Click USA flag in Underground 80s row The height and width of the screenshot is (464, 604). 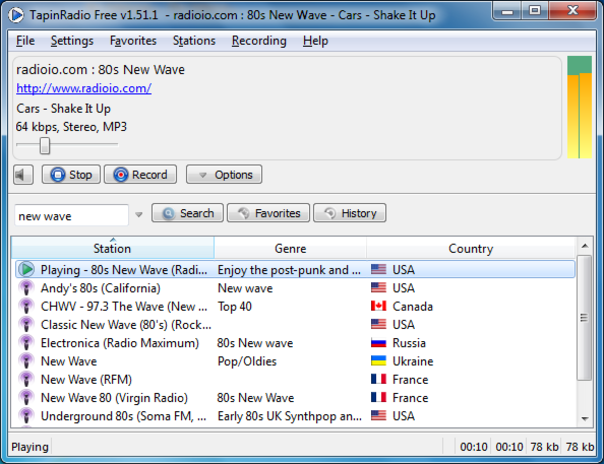coord(378,415)
